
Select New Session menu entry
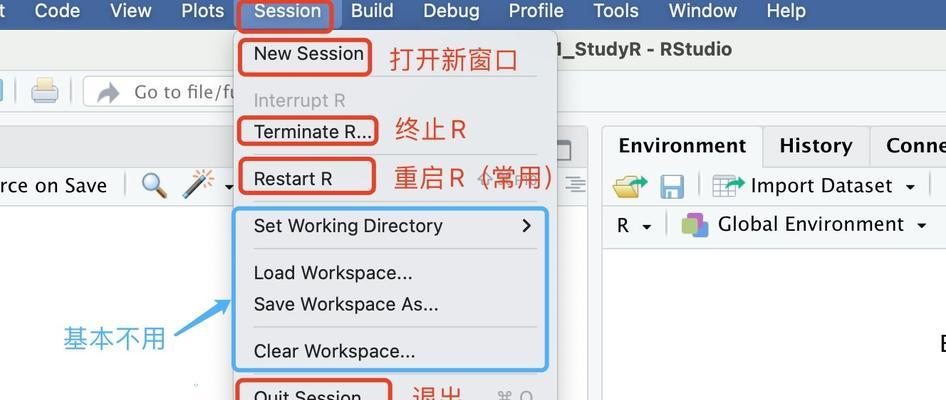[308, 54]
